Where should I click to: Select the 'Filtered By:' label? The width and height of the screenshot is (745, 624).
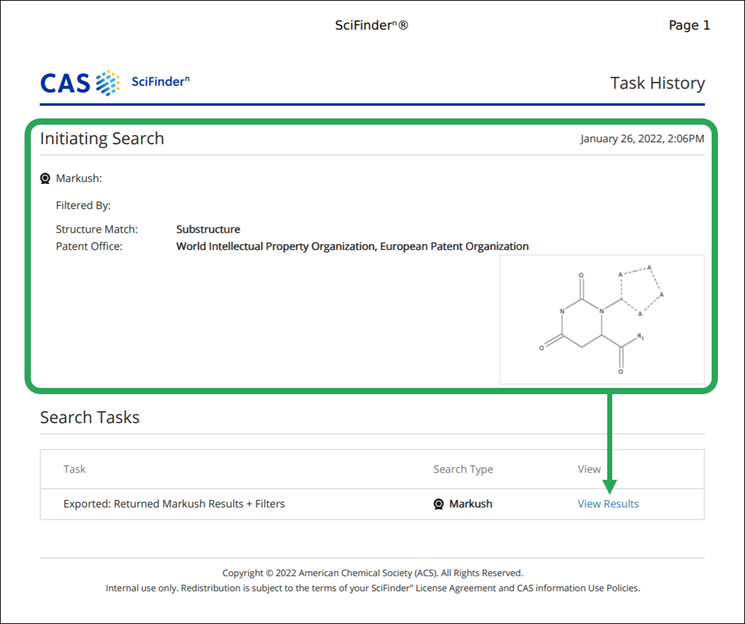pos(83,205)
